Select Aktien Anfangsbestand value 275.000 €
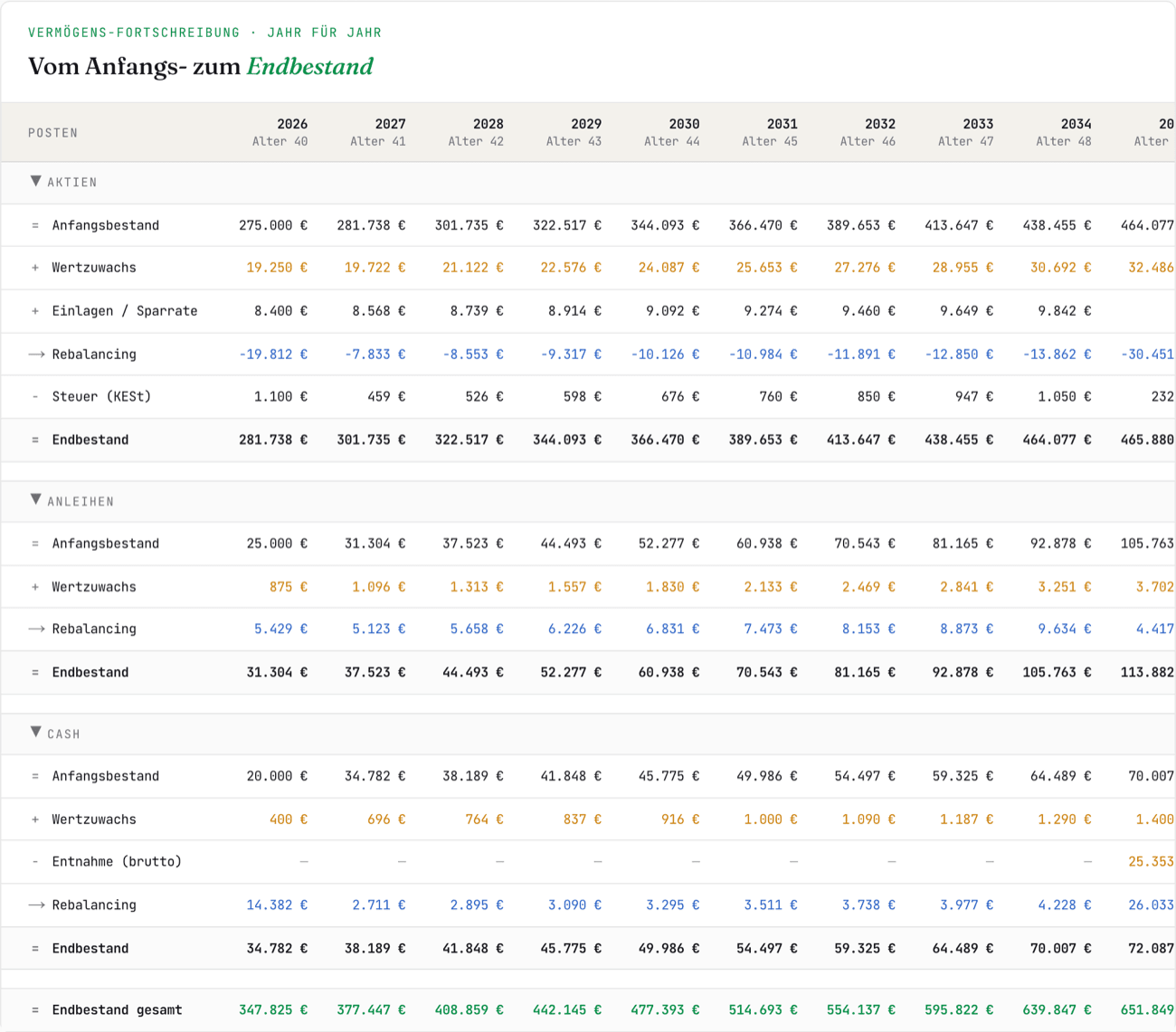 [273, 225]
